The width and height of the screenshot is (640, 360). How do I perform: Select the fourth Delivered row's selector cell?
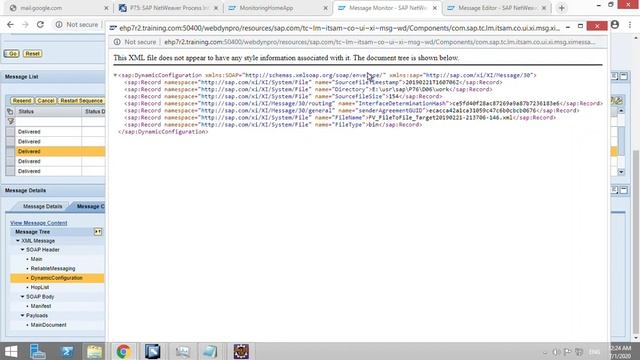pyautogui.click(x=10, y=161)
